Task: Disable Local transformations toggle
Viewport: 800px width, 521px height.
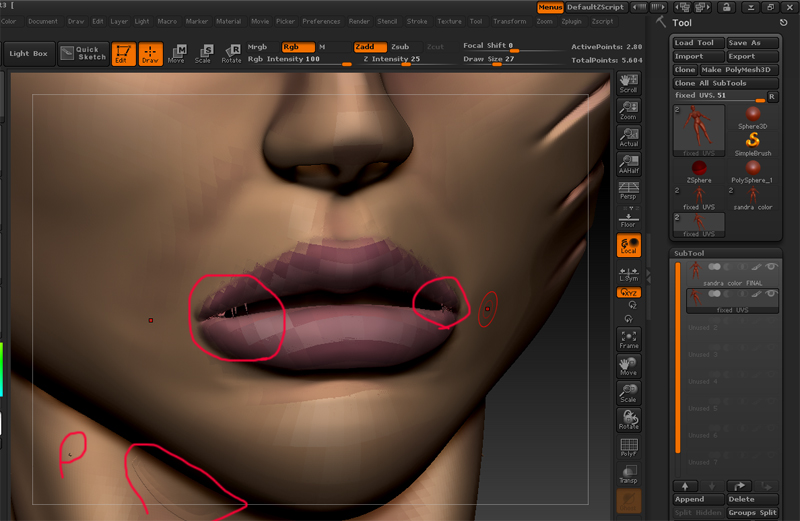Action: (628, 245)
